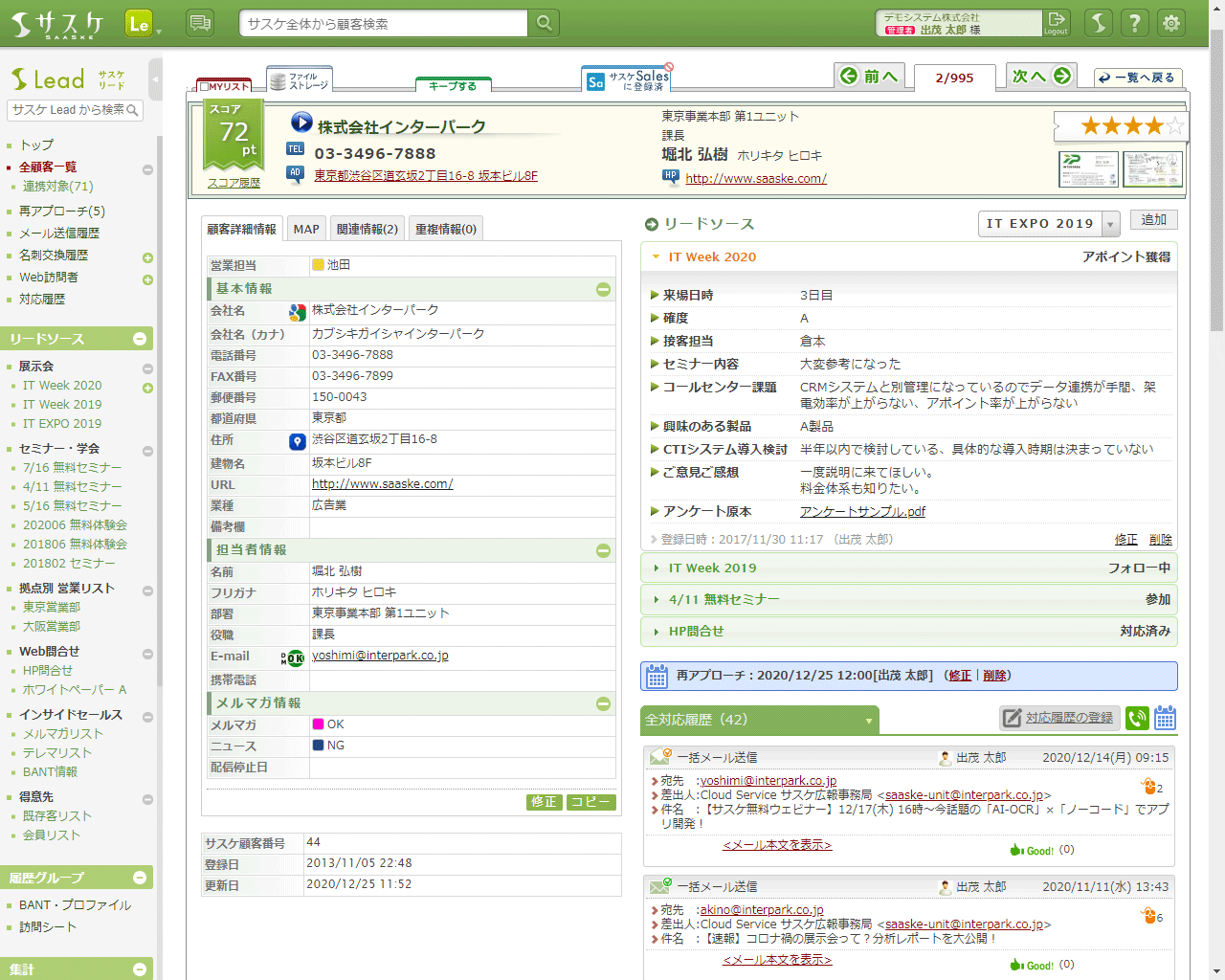
Task: Open the Le product switcher icon
Action: 139,24
